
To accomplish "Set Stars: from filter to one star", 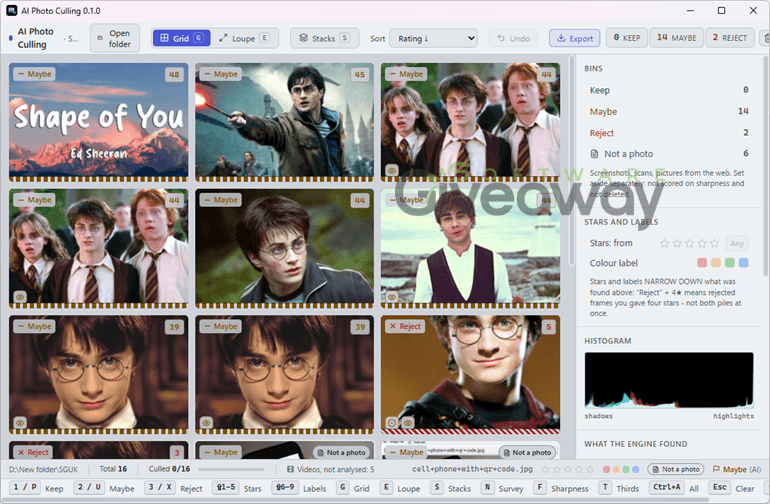I will [664, 243].
